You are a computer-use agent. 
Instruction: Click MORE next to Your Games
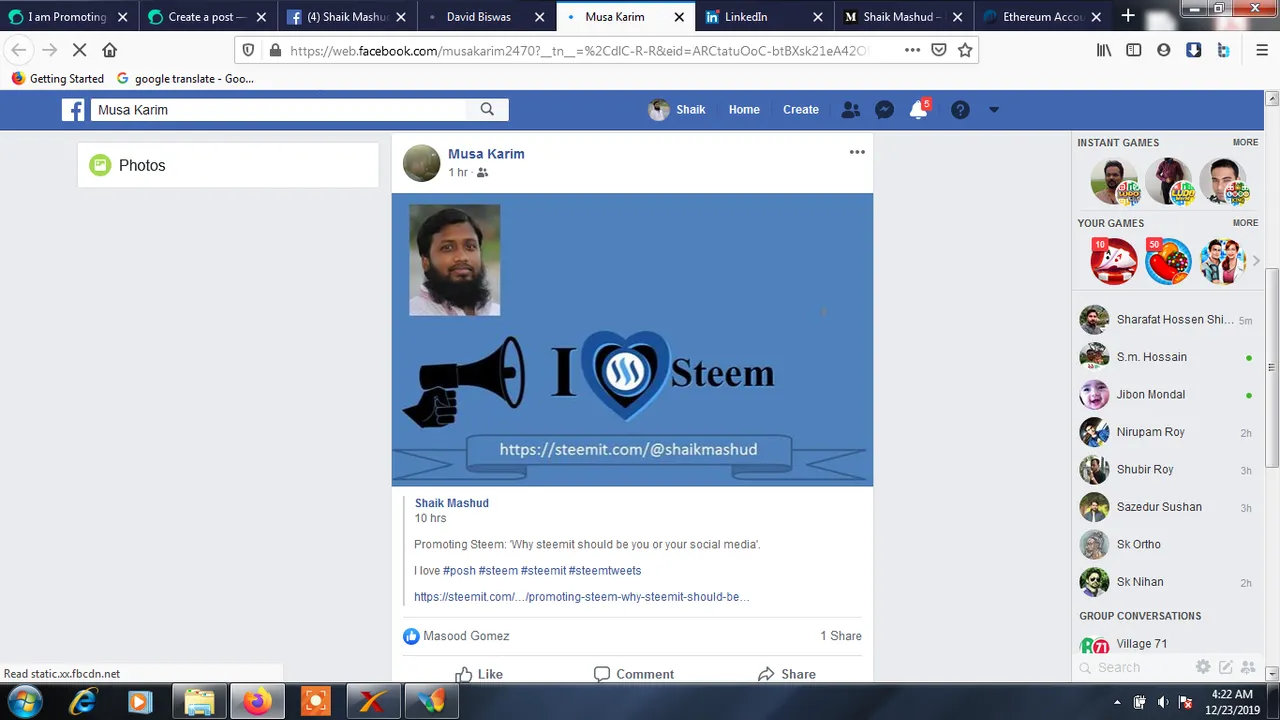click(x=1245, y=223)
